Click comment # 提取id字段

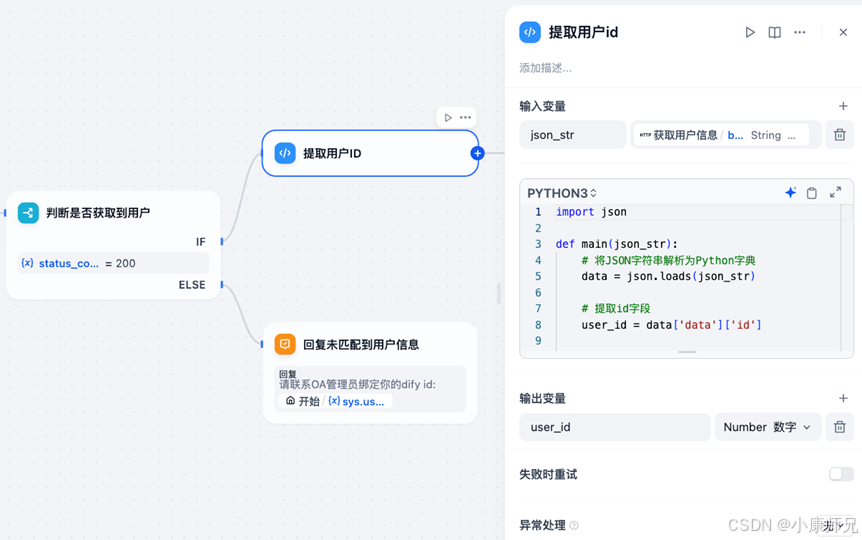pyautogui.click(x=616, y=308)
